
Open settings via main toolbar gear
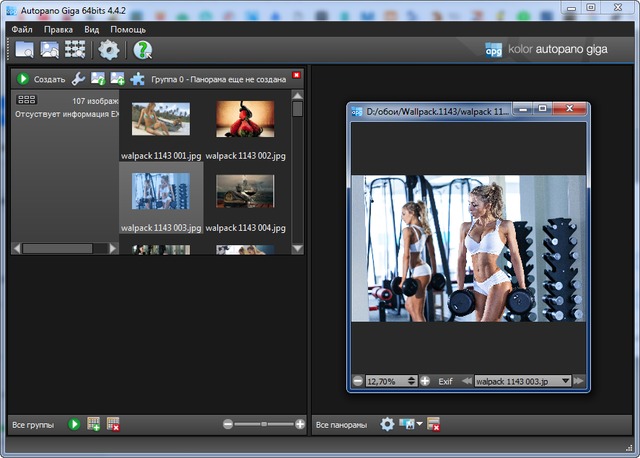click(108, 50)
